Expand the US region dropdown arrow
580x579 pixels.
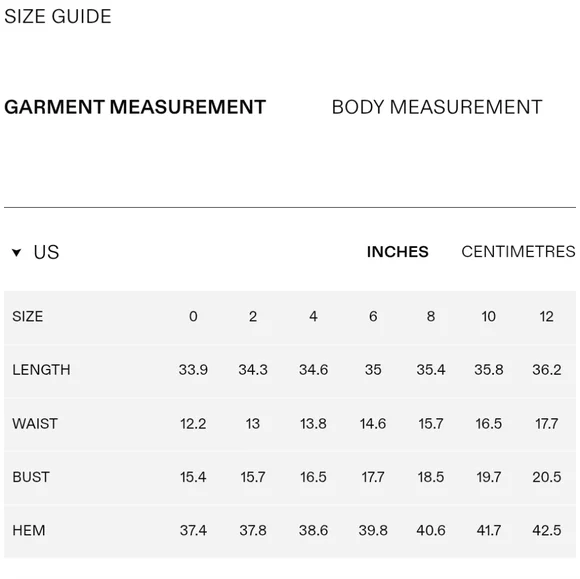(x=16, y=253)
